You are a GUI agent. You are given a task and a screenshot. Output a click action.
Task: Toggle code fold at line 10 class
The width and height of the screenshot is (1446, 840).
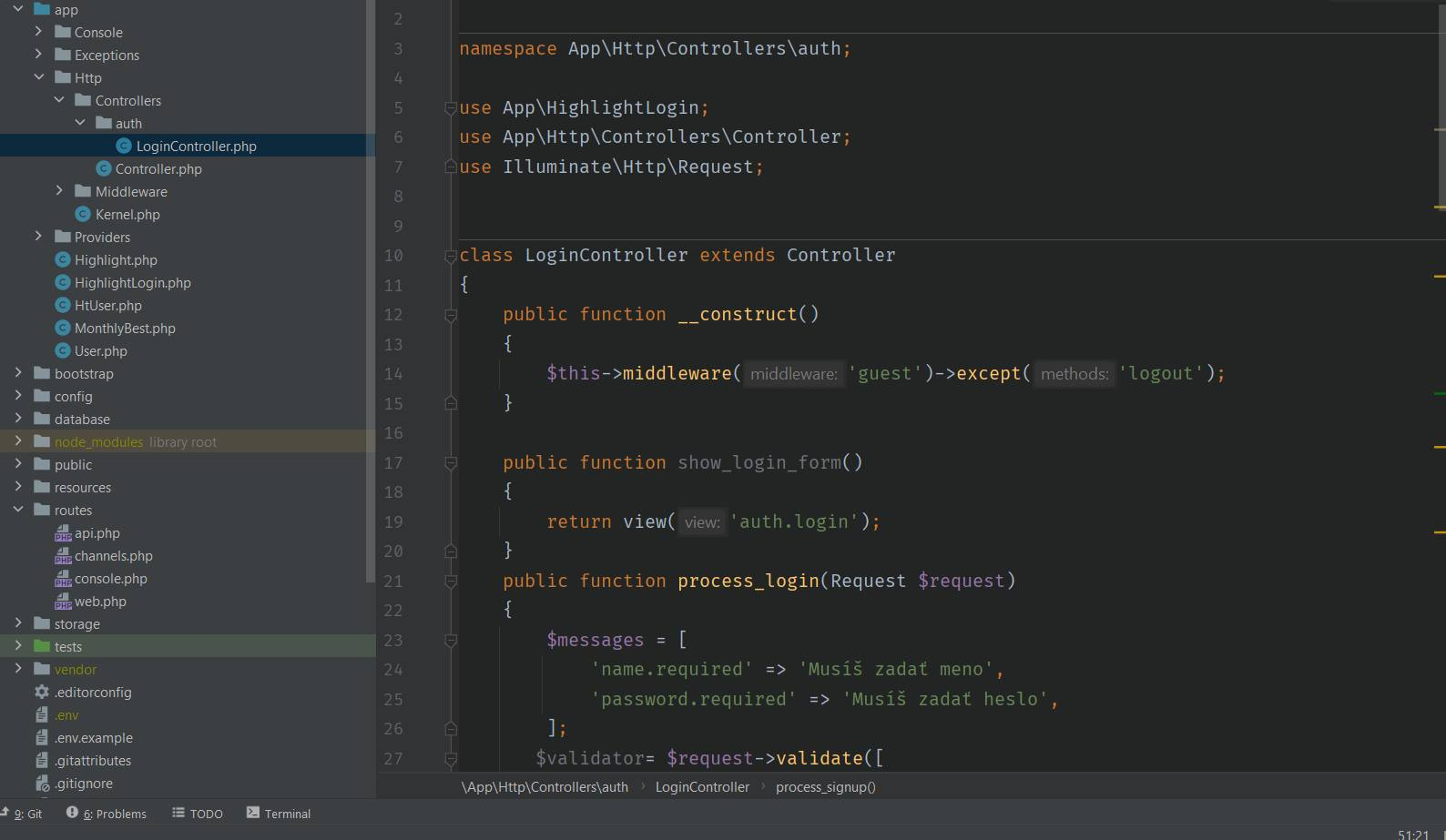[450, 256]
